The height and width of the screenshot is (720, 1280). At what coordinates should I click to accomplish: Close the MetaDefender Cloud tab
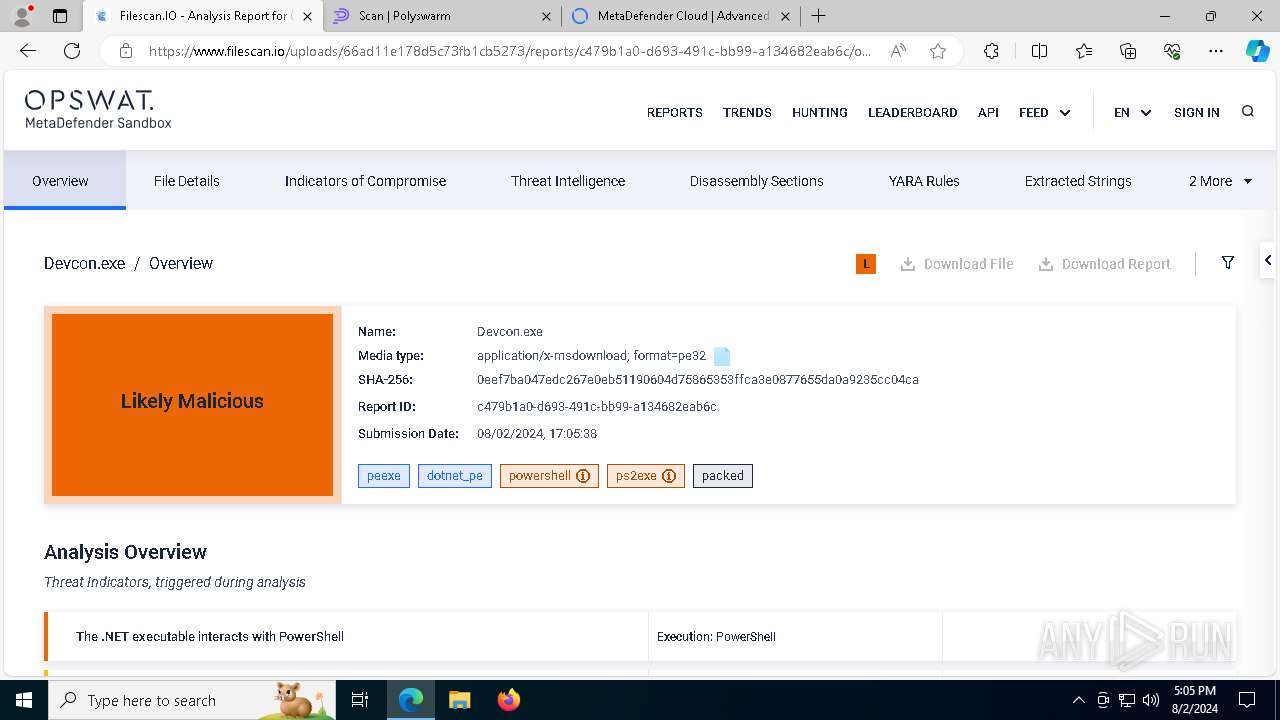pyautogui.click(x=785, y=16)
